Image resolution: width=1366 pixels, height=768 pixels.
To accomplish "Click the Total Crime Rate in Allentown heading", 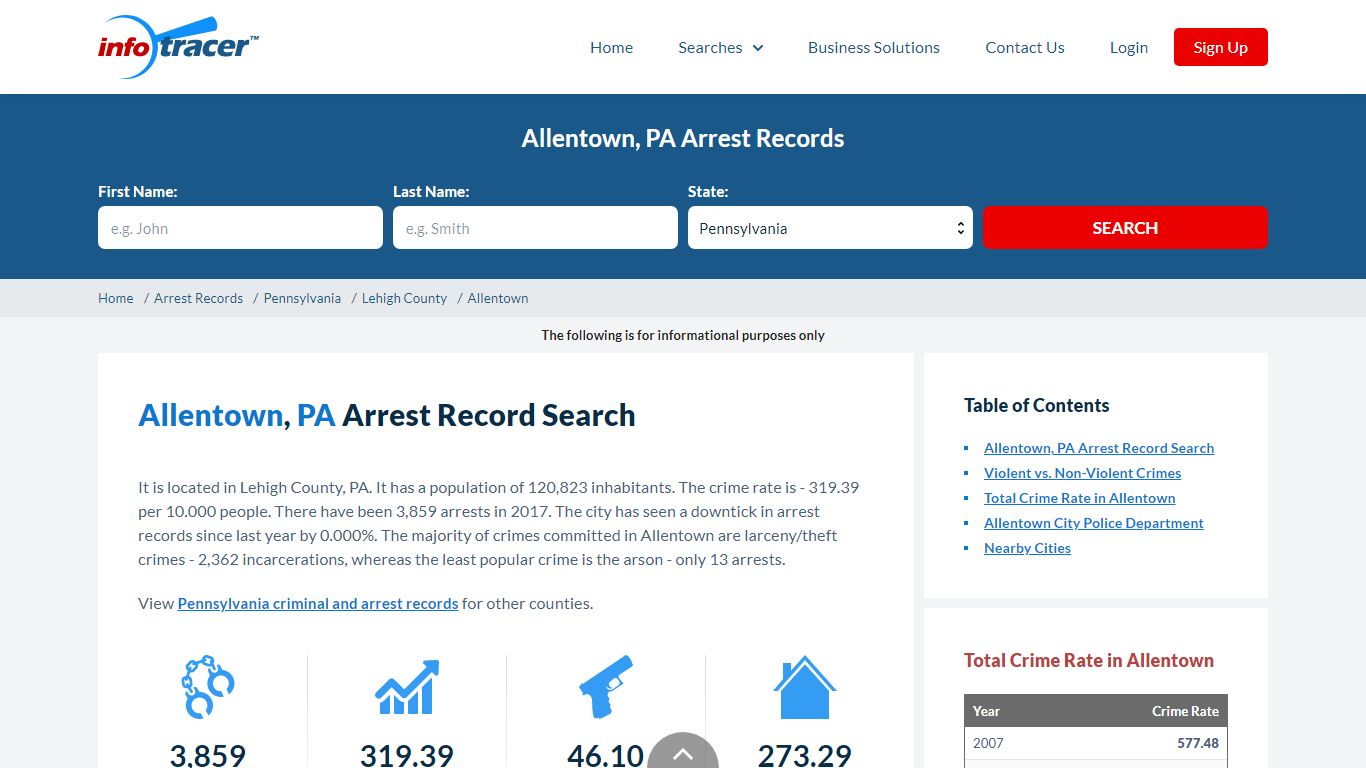I will [x=1088, y=660].
